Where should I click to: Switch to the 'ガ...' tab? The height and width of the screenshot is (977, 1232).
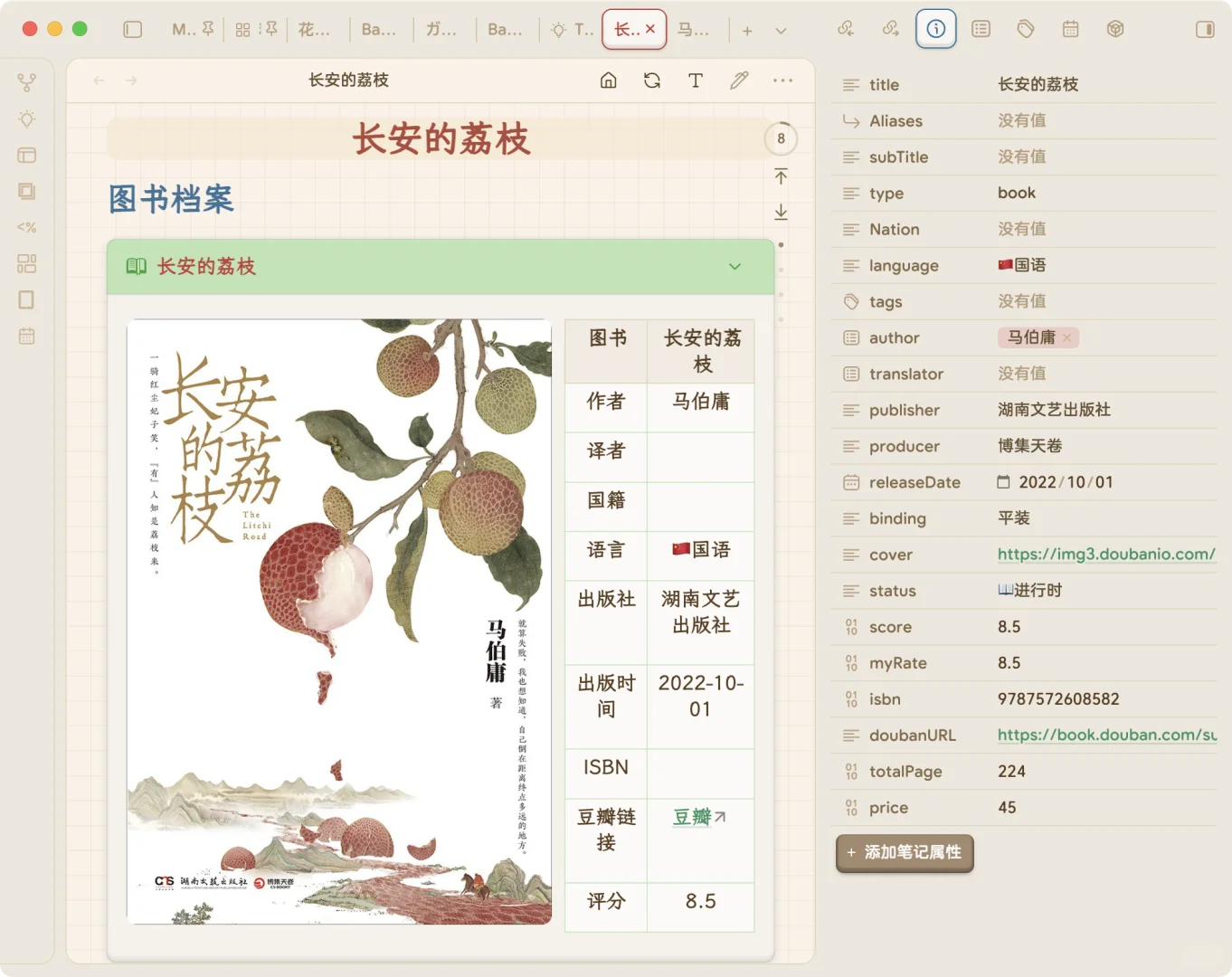coord(441,29)
